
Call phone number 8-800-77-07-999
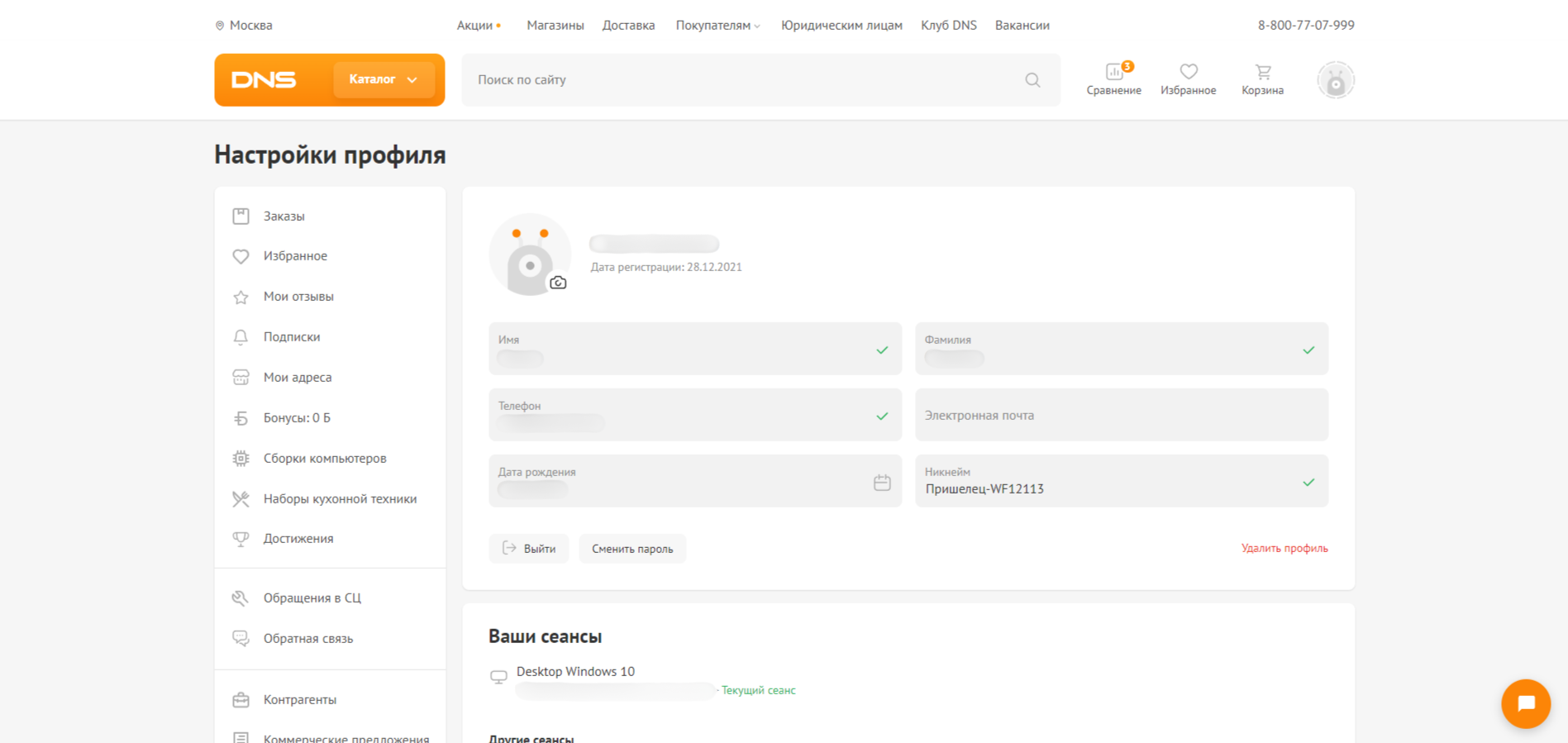pyautogui.click(x=1306, y=26)
